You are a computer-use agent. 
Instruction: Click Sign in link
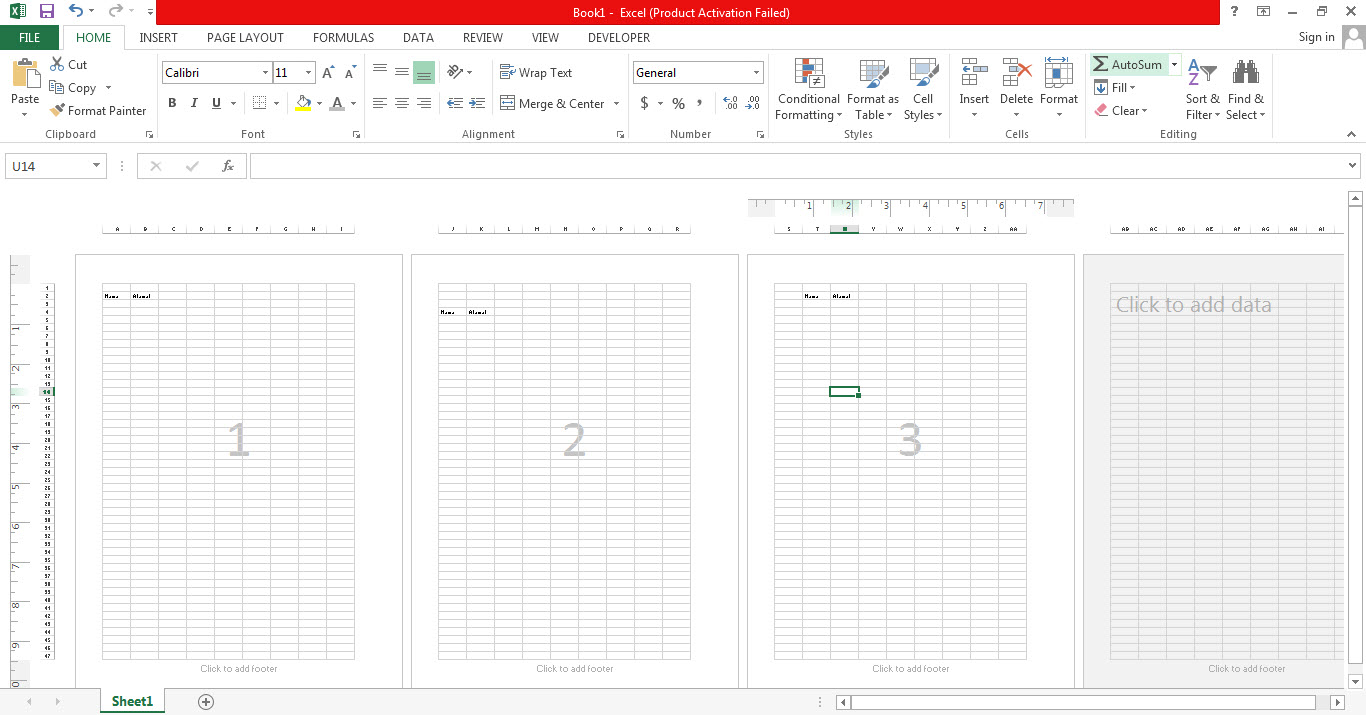point(1316,37)
